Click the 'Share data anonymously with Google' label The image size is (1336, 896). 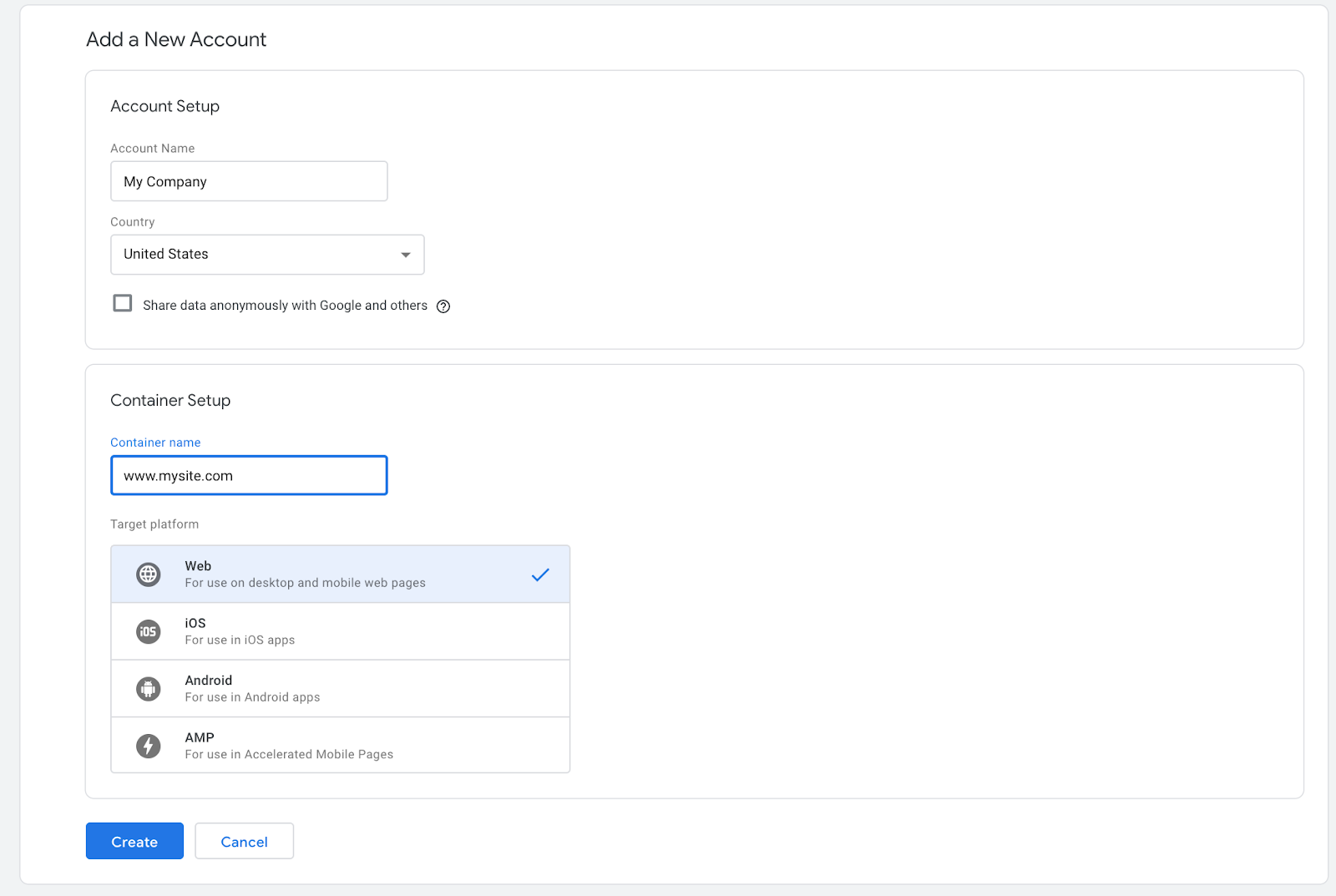pyautogui.click(x=285, y=306)
